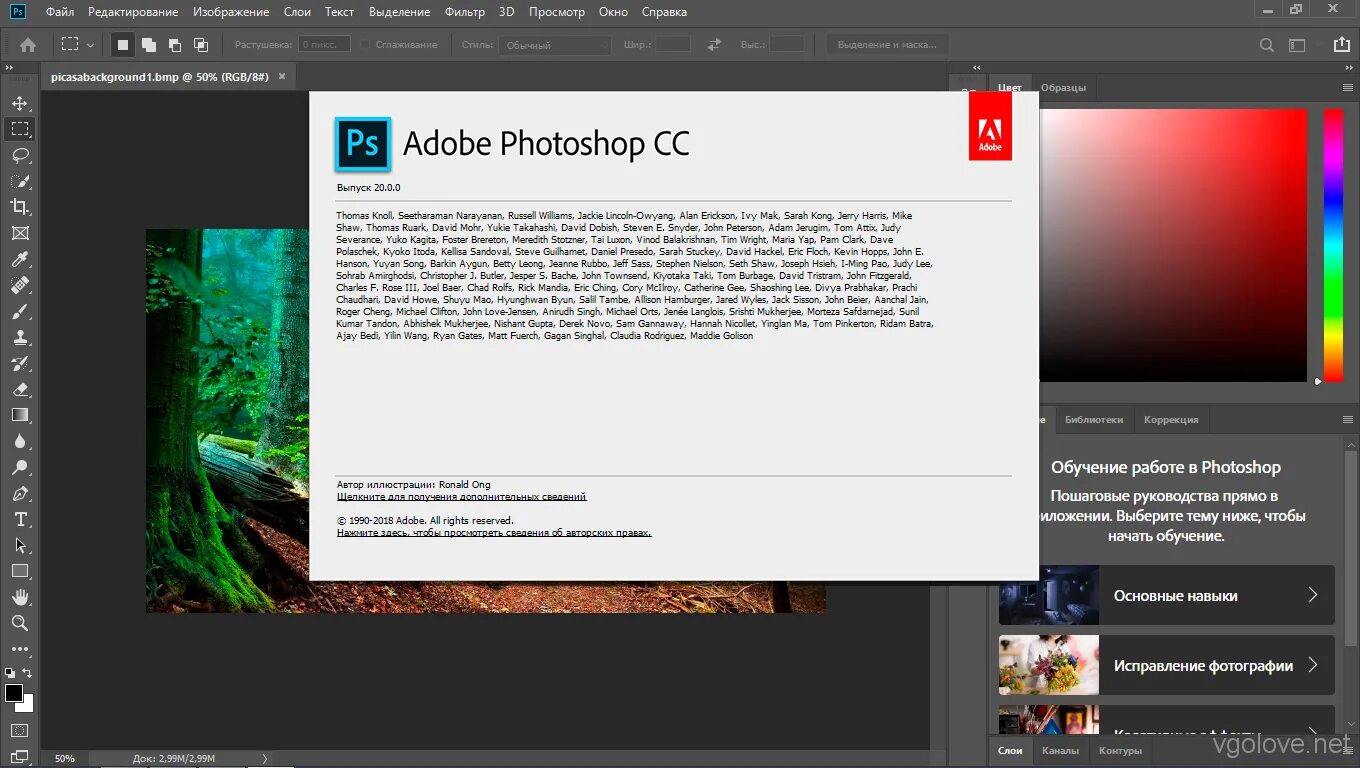This screenshot has height=768, width=1360.
Task: Open the Файл menu
Action: coord(60,12)
